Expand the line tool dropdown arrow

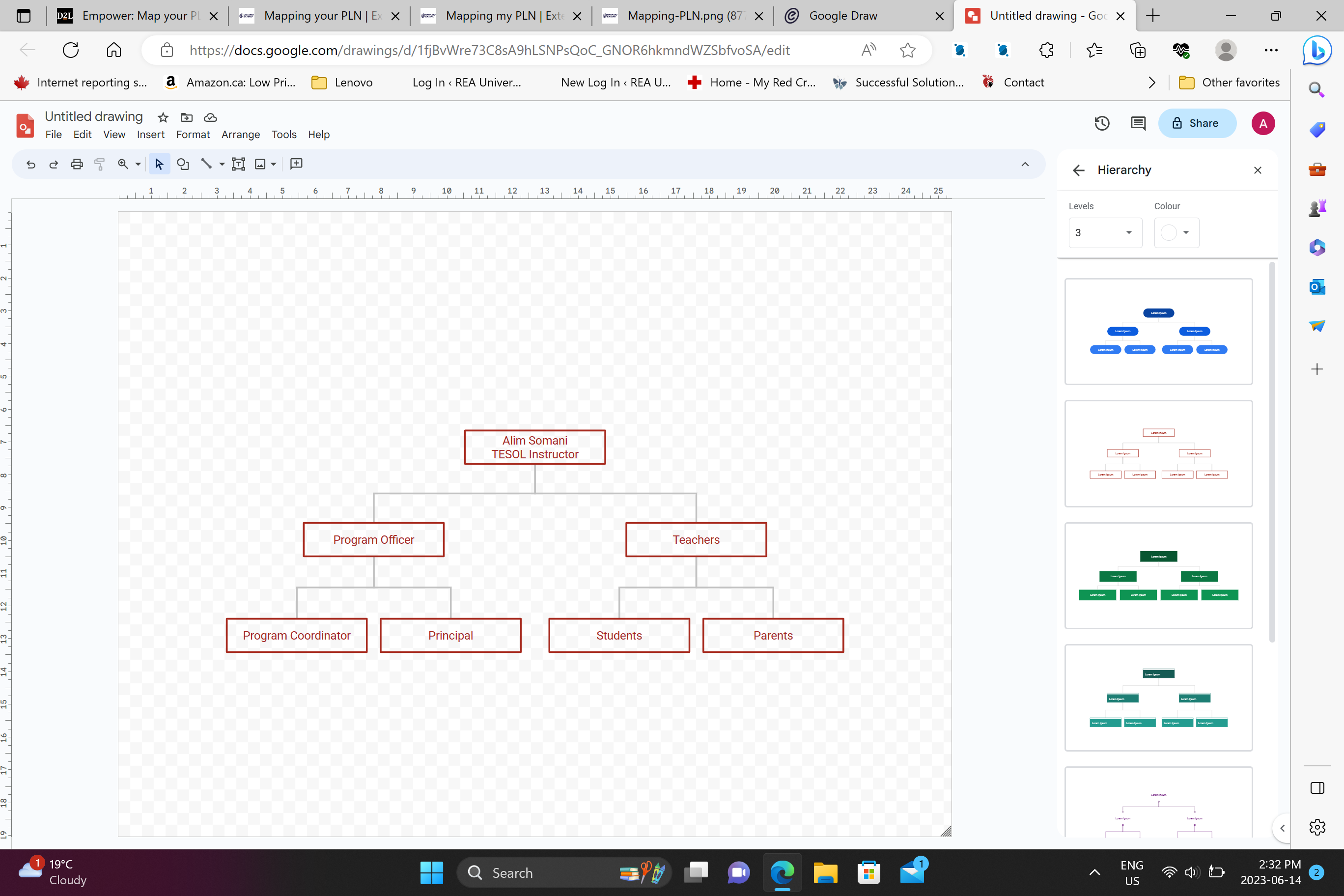tap(222, 165)
